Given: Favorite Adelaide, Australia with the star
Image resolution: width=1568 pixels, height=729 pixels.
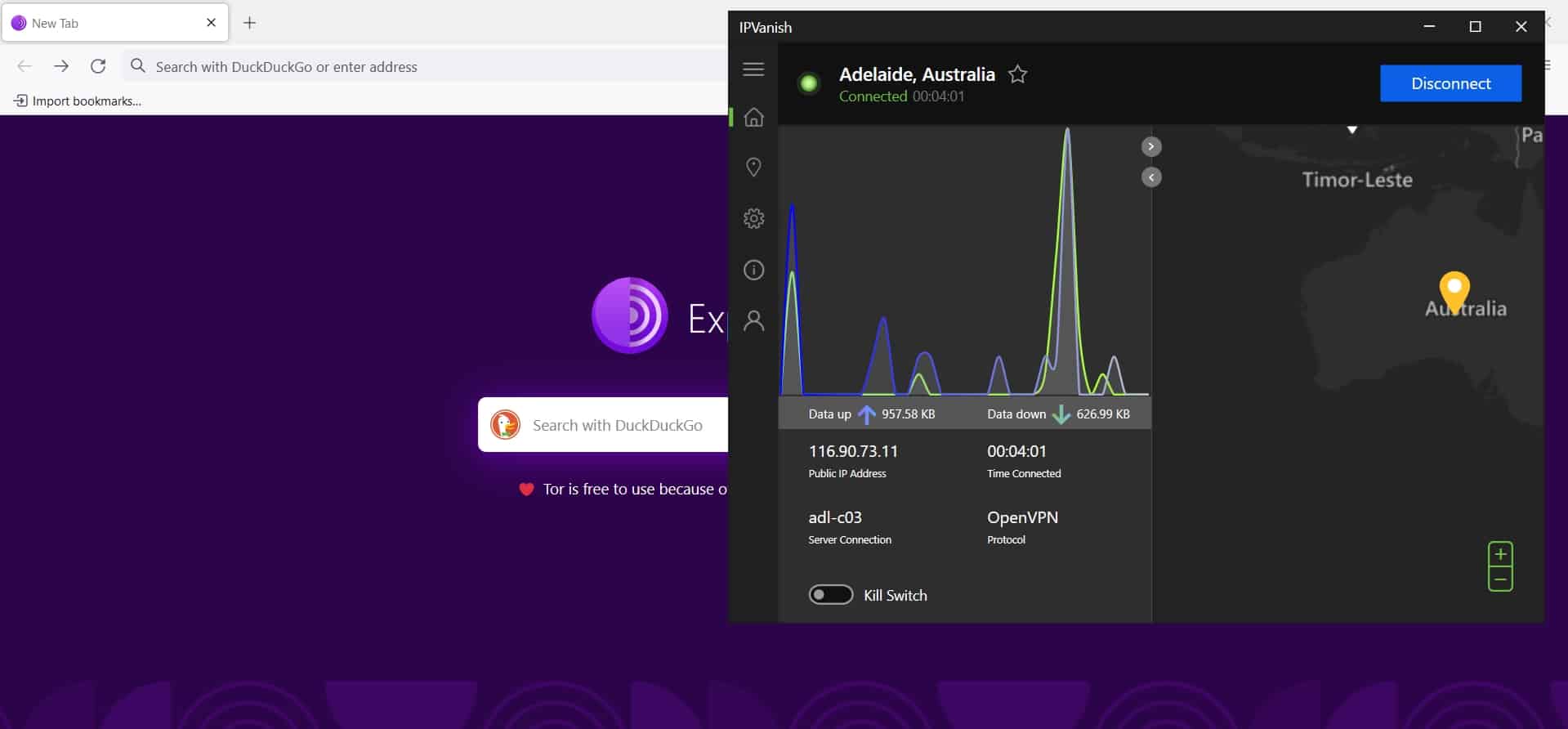Looking at the screenshot, I should pos(1017,74).
